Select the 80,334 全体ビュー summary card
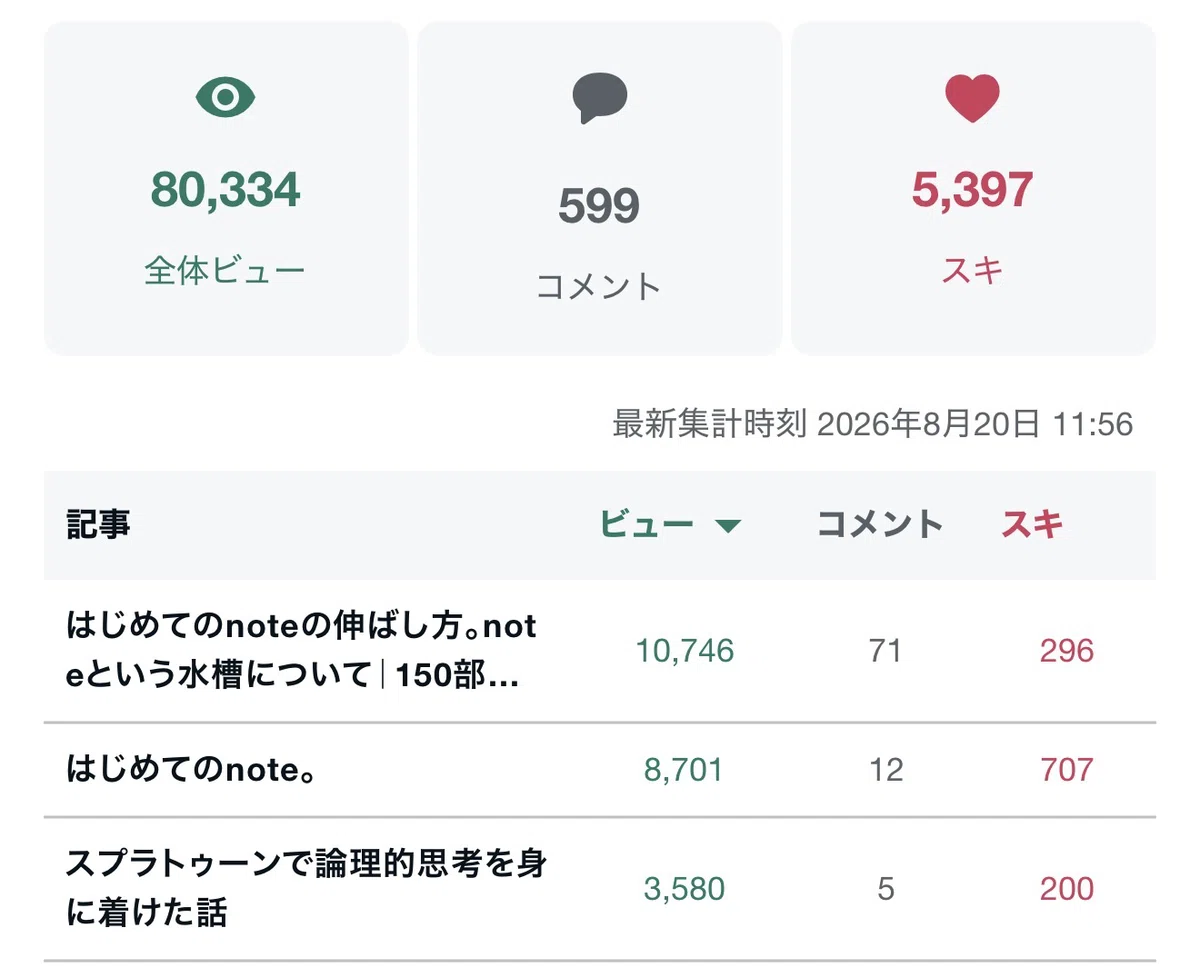Screen dimensions: 1200x966 (226, 188)
